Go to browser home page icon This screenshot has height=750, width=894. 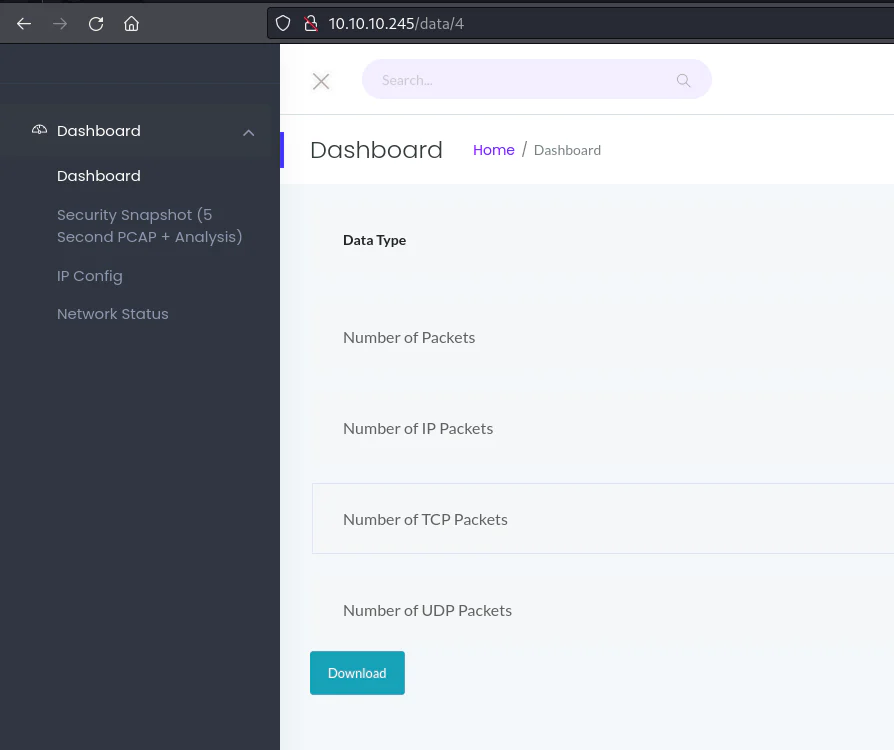(x=132, y=24)
